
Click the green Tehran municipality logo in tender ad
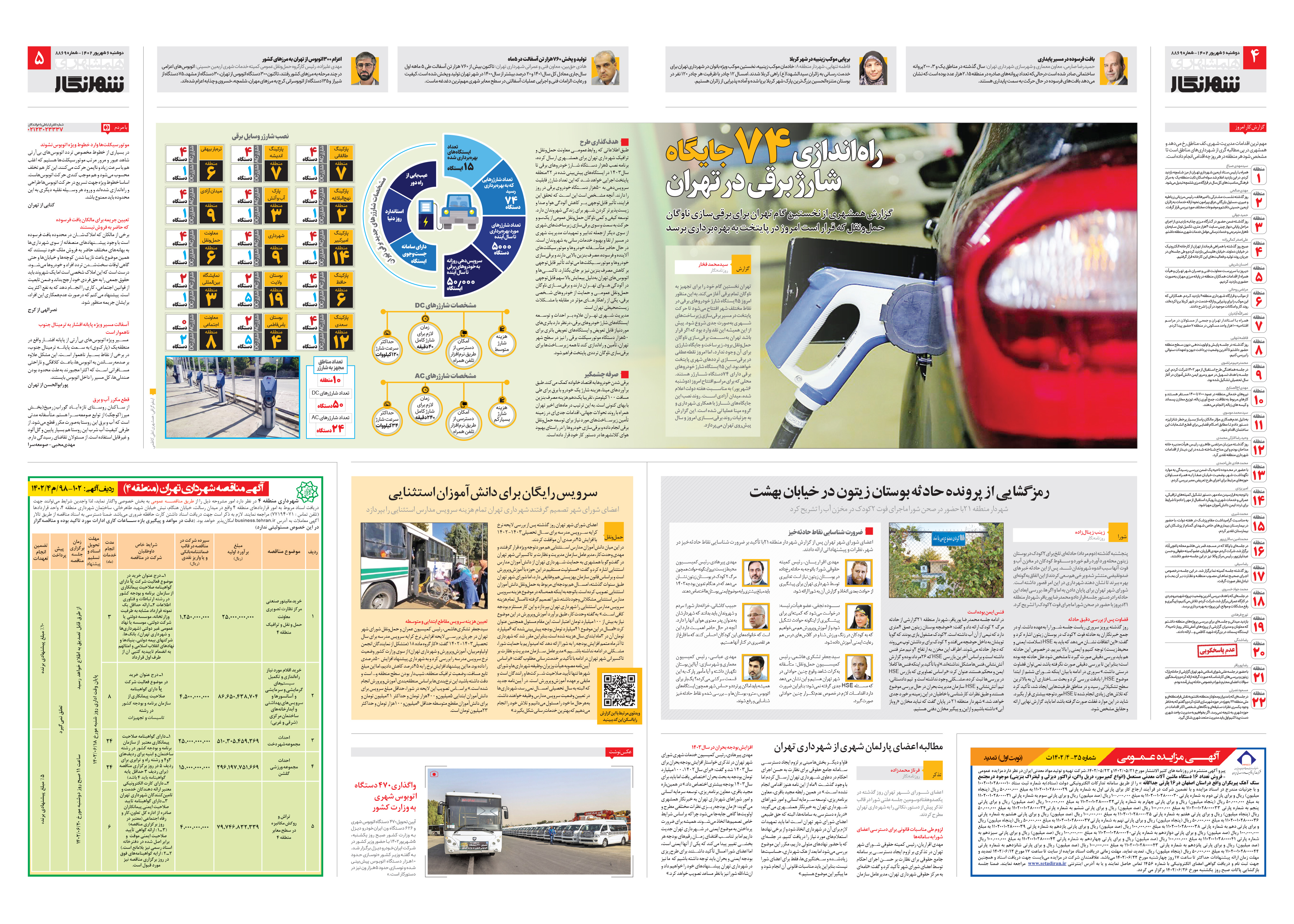[307, 492]
